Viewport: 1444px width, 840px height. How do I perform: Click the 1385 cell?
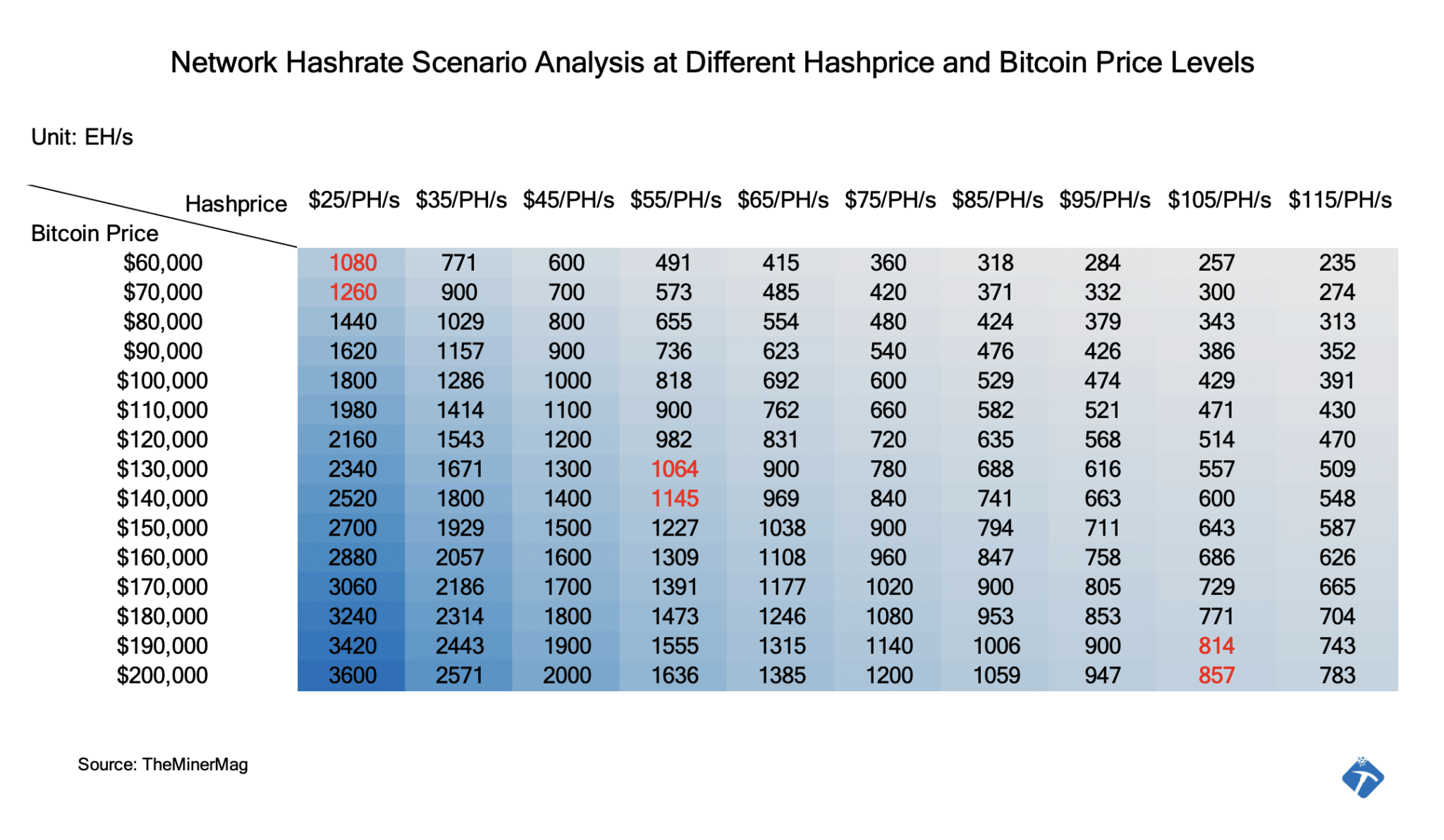tap(782, 675)
